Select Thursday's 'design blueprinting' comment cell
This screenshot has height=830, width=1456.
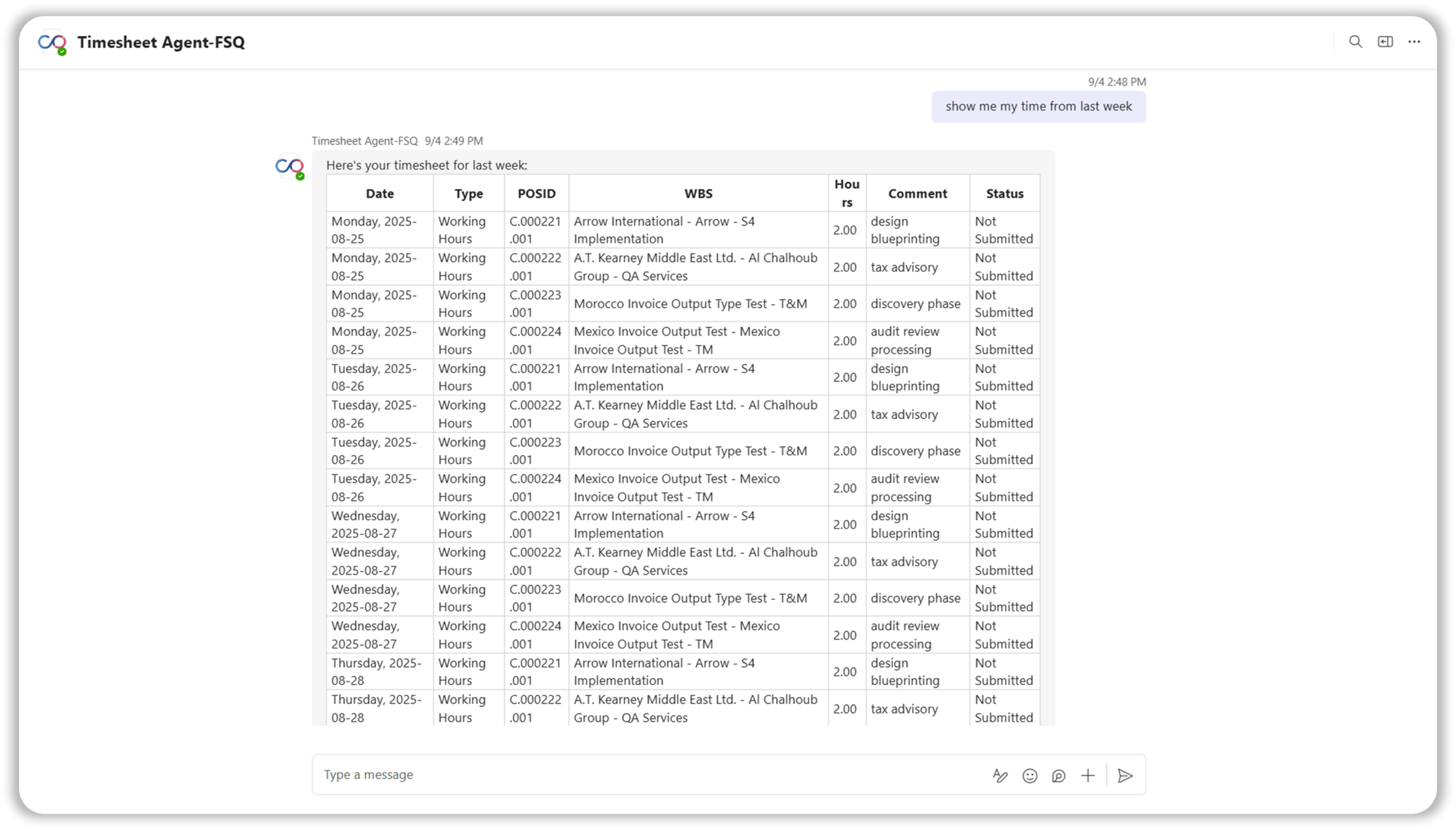click(x=917, y=671)
